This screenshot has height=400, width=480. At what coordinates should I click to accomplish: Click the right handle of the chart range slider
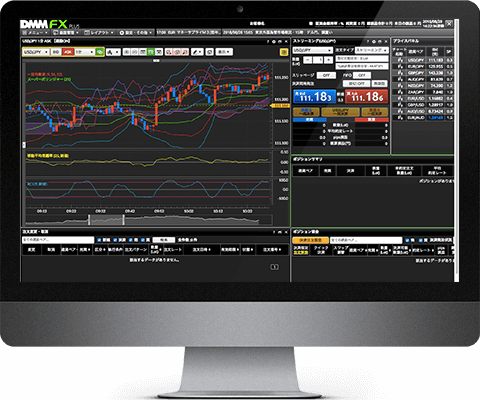[x=124, y=220]
